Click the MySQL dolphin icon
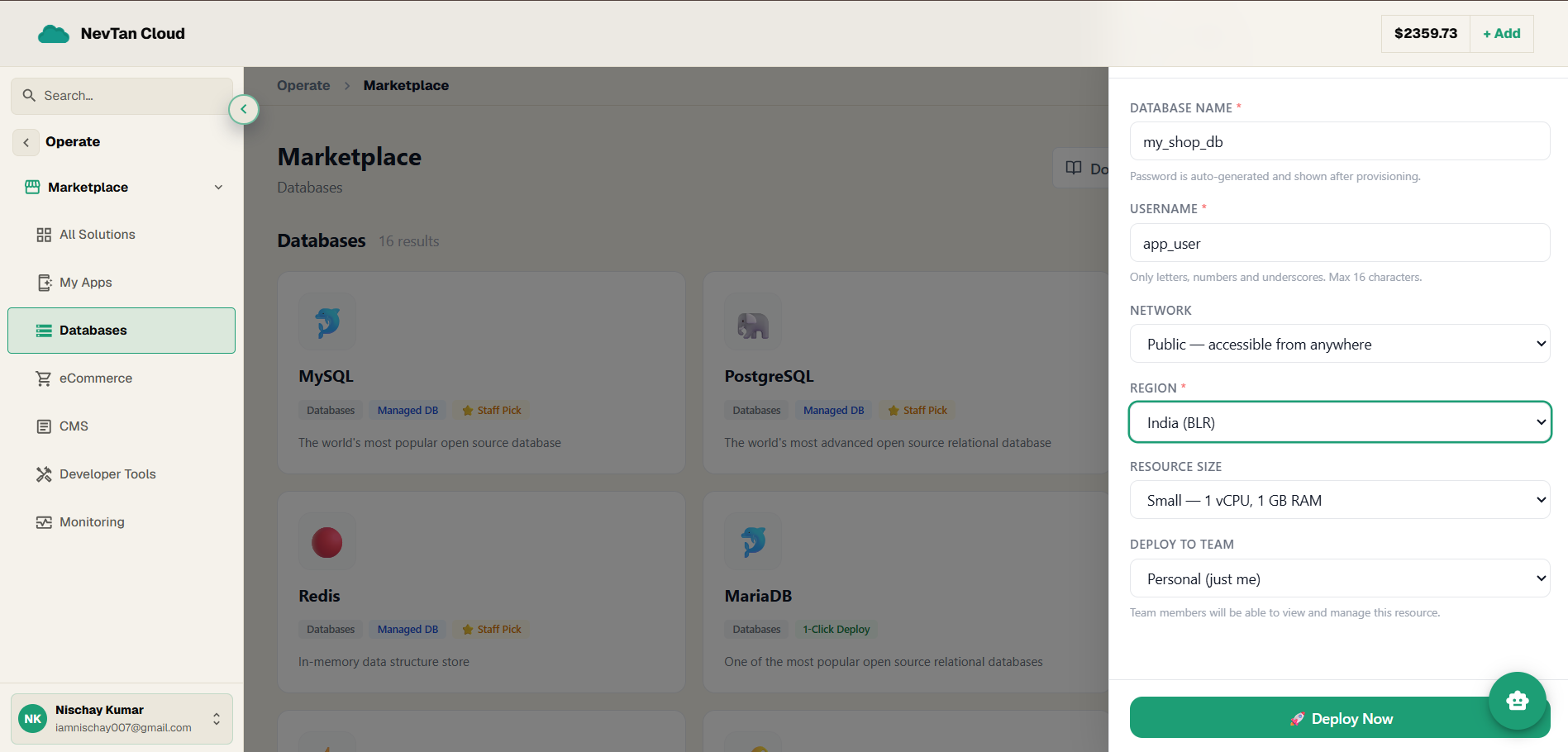Screen dimensions: 1568x752 [x=327, y=321]
